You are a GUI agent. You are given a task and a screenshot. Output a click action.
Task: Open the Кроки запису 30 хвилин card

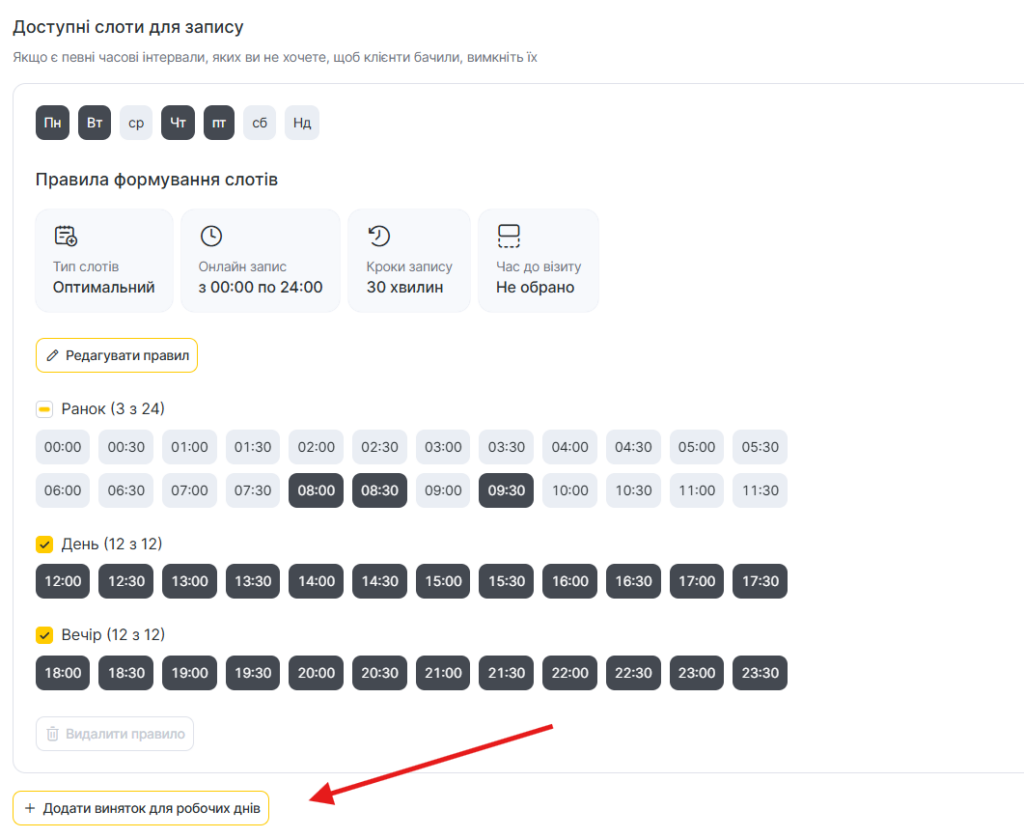[408, 261]
